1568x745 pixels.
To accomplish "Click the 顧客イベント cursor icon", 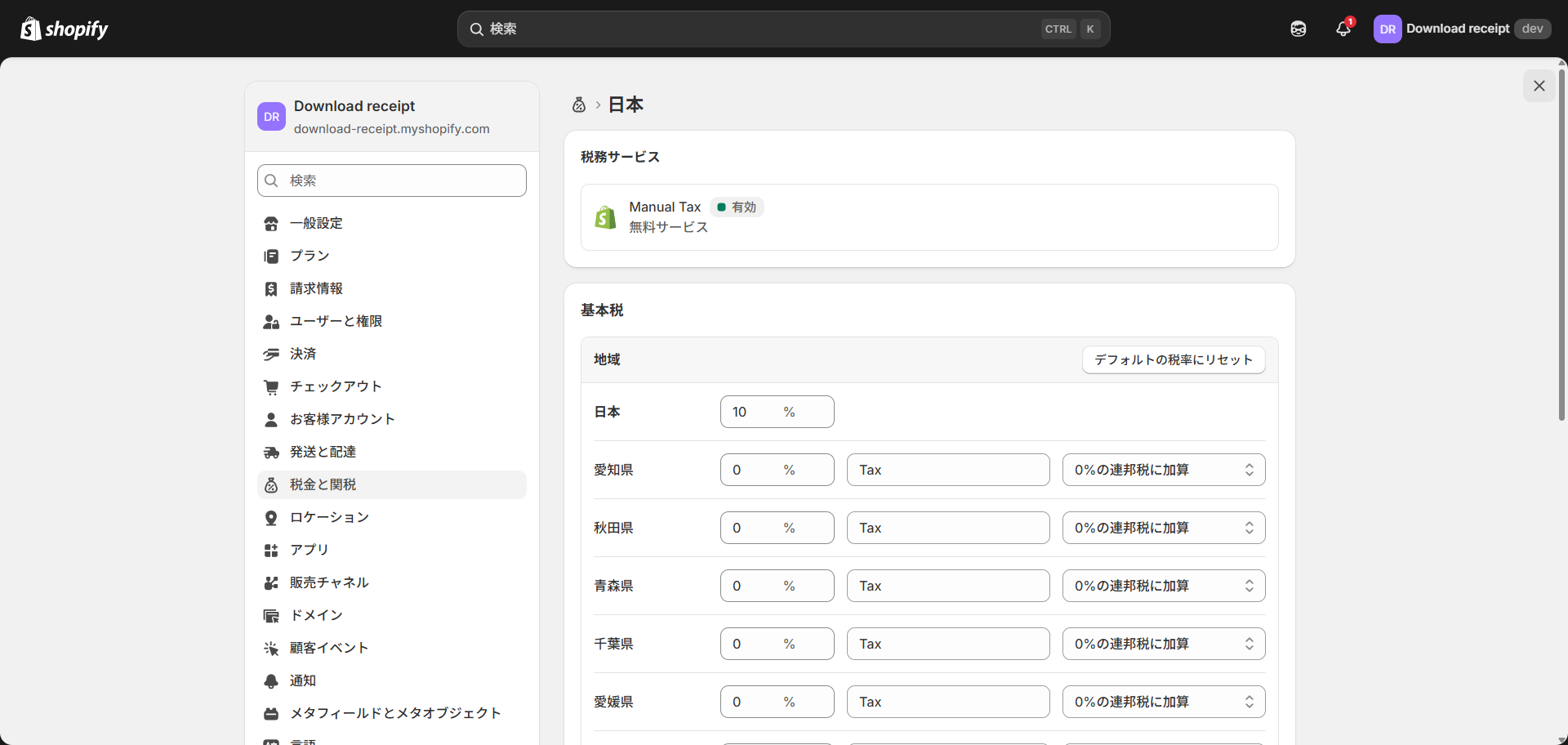I will click(x=271, y=648).
